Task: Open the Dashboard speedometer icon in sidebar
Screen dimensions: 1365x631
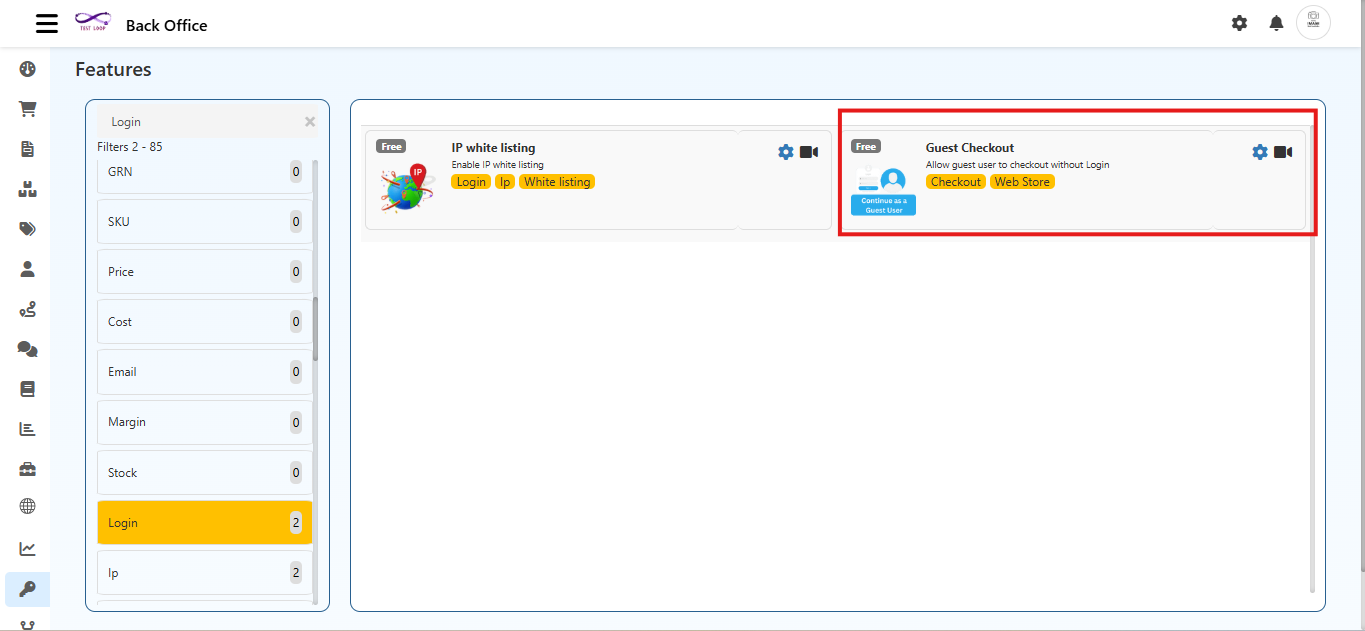Action: [27, 68]
